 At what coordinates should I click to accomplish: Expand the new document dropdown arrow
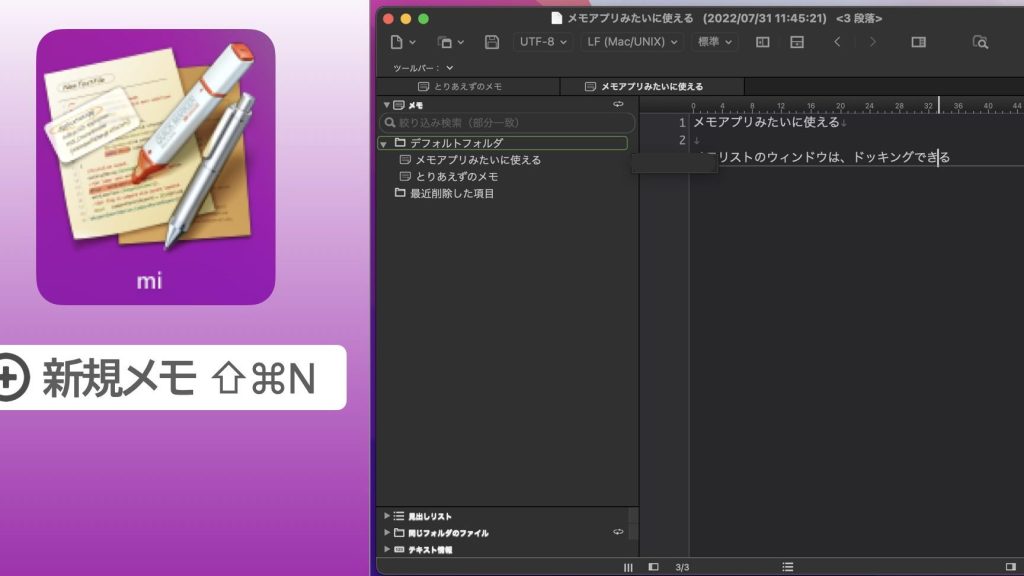tap(412, 42)
